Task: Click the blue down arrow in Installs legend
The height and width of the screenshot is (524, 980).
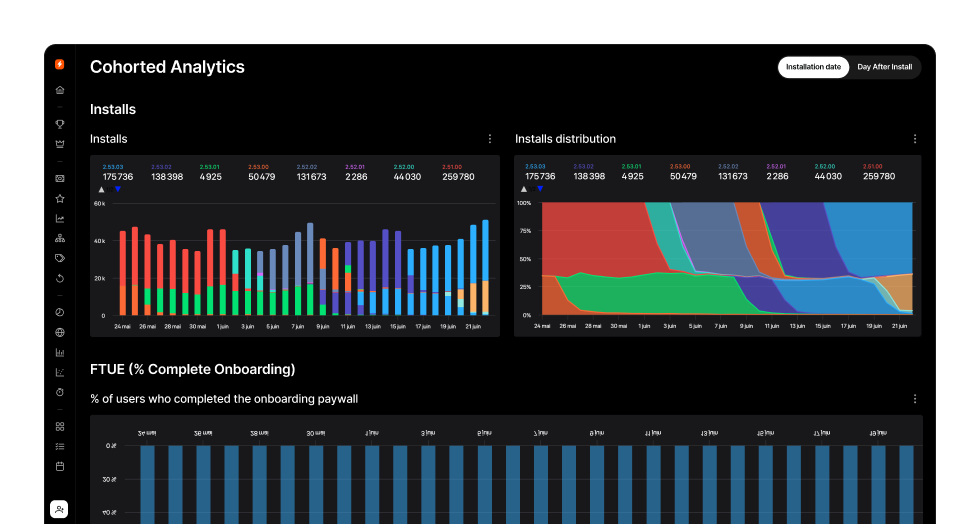Action: pyautogui.click(x=117, y=189)
